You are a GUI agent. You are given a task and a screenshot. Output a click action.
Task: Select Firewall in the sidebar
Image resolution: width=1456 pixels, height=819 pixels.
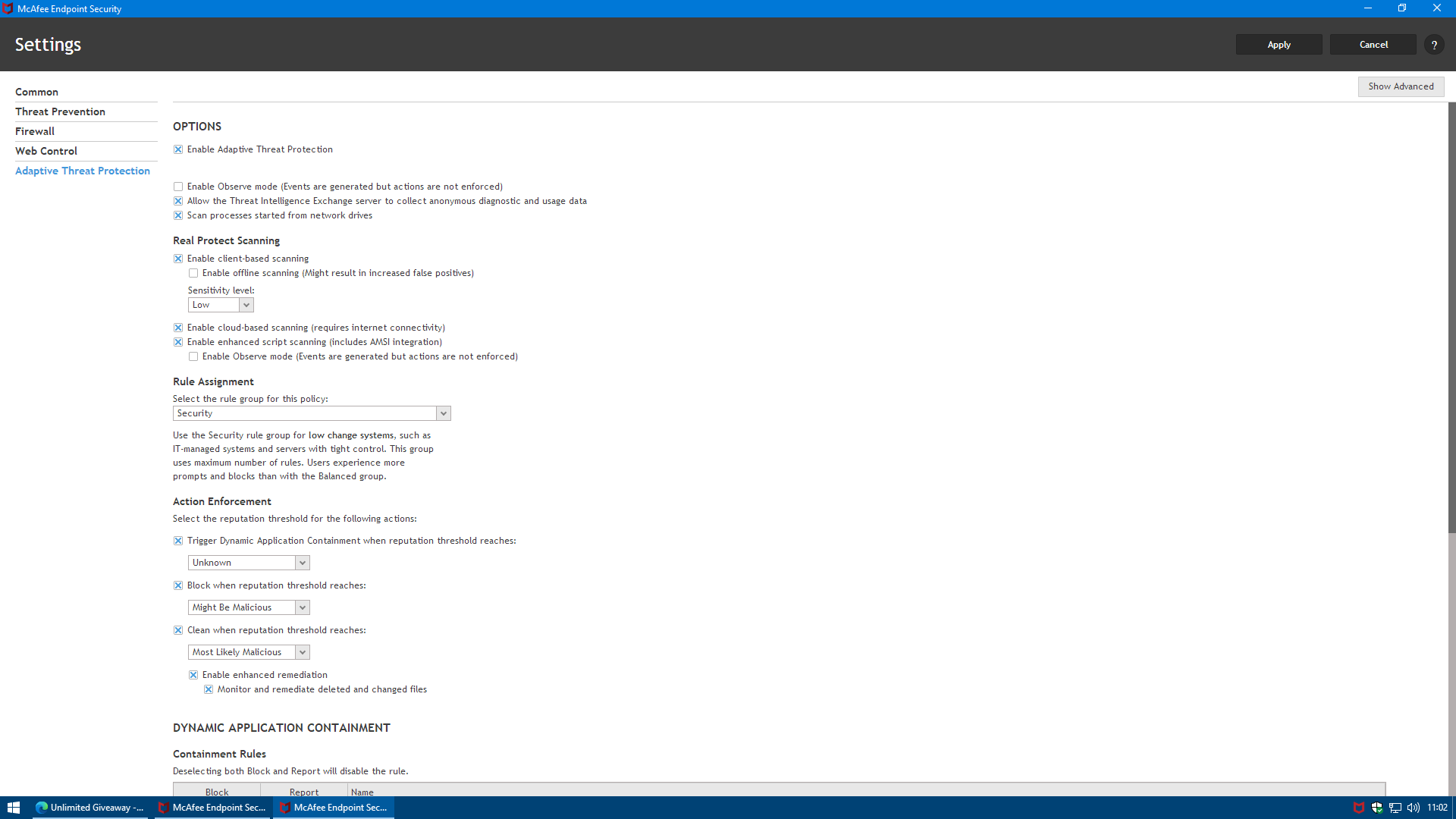pos(35,131)
